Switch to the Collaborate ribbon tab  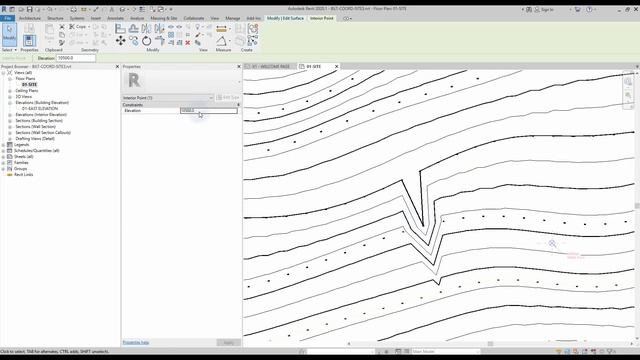click(193, 18)
